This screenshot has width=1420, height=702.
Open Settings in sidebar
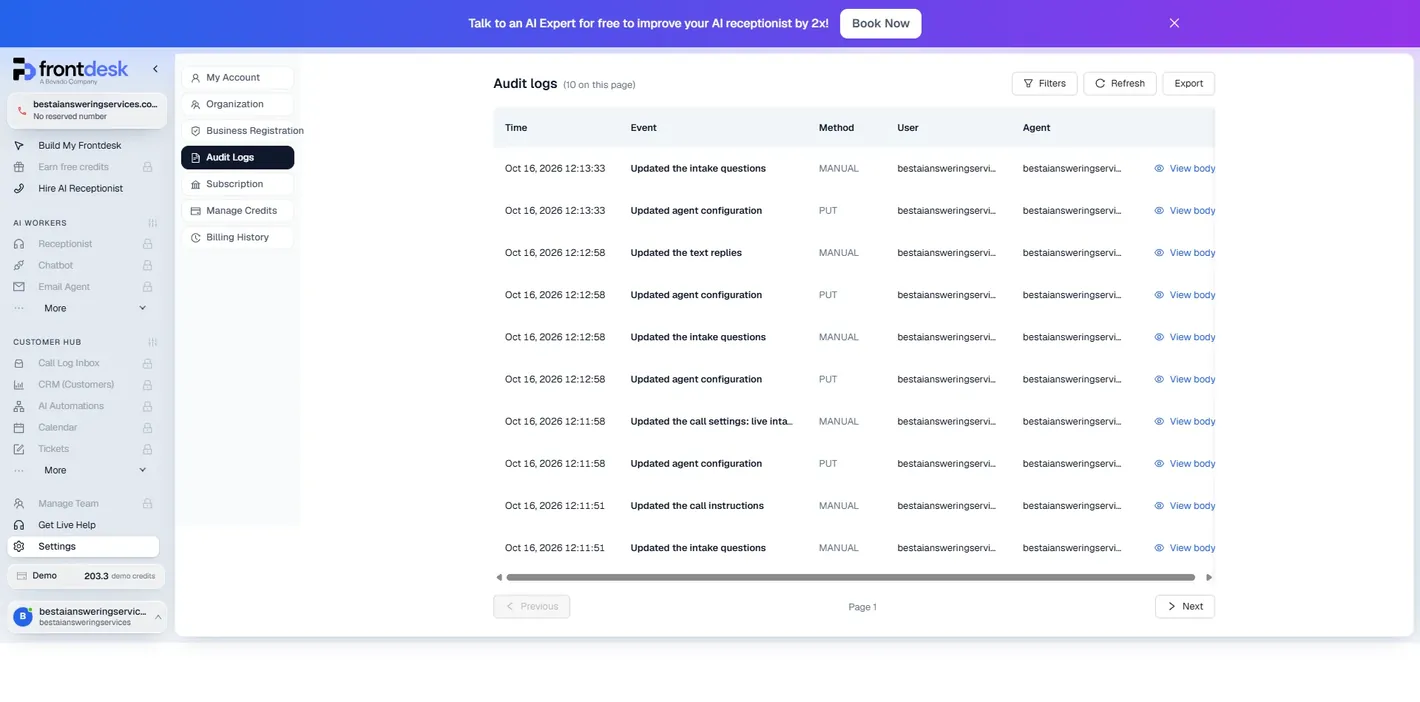click(83, 547)
